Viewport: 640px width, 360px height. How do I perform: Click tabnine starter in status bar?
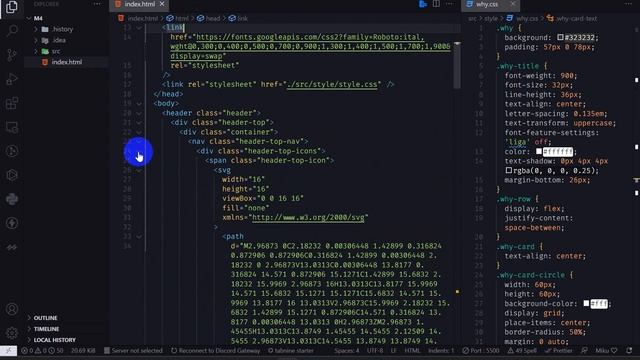tap(291, 350)
